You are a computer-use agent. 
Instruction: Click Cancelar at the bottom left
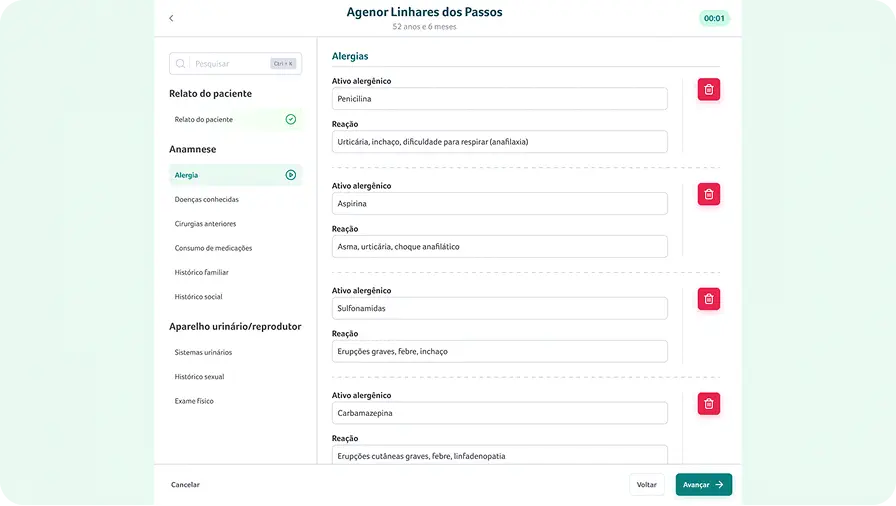pyautogui.click(x=185, y=484)
